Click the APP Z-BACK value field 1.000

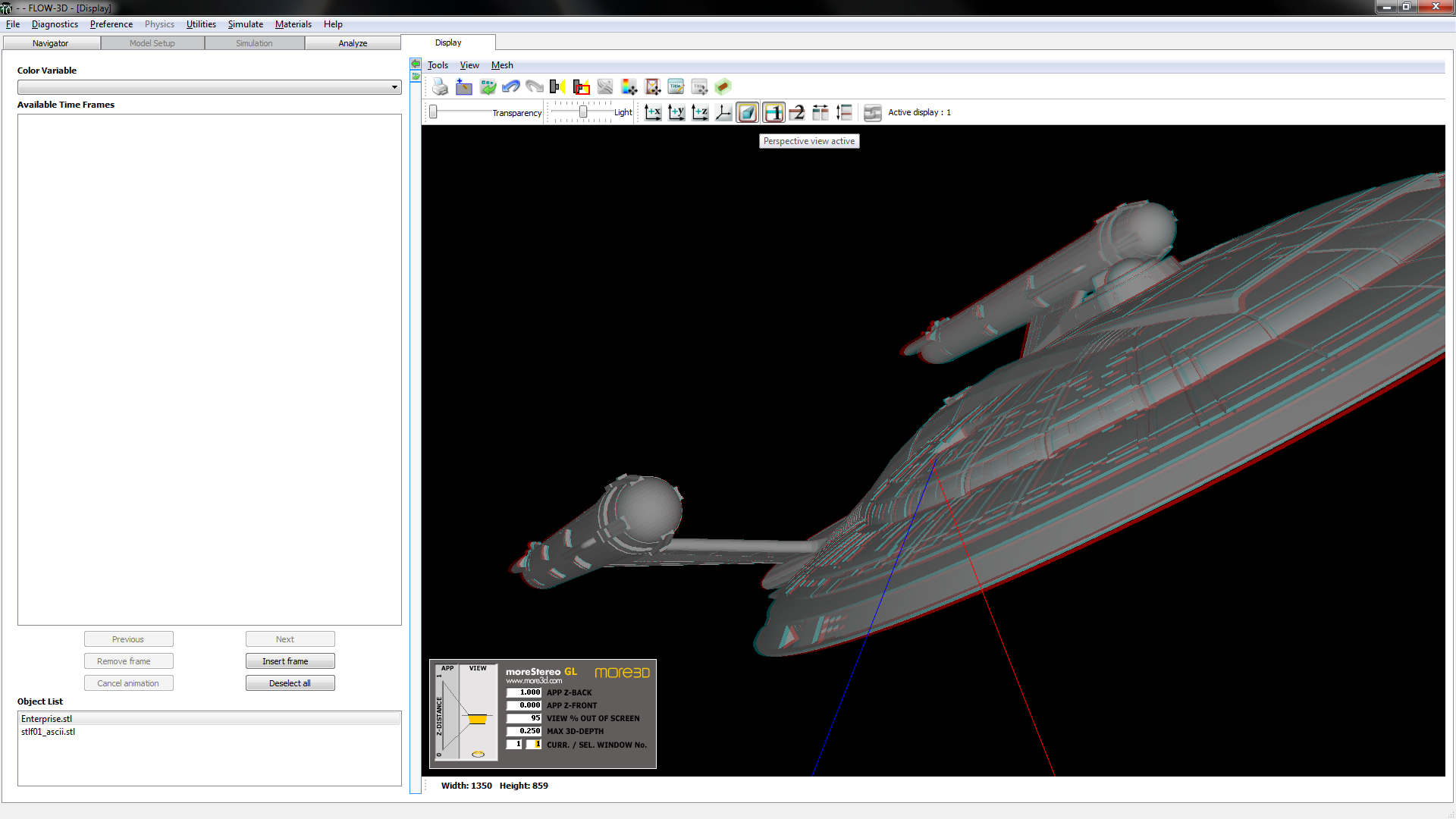(524, 692)
